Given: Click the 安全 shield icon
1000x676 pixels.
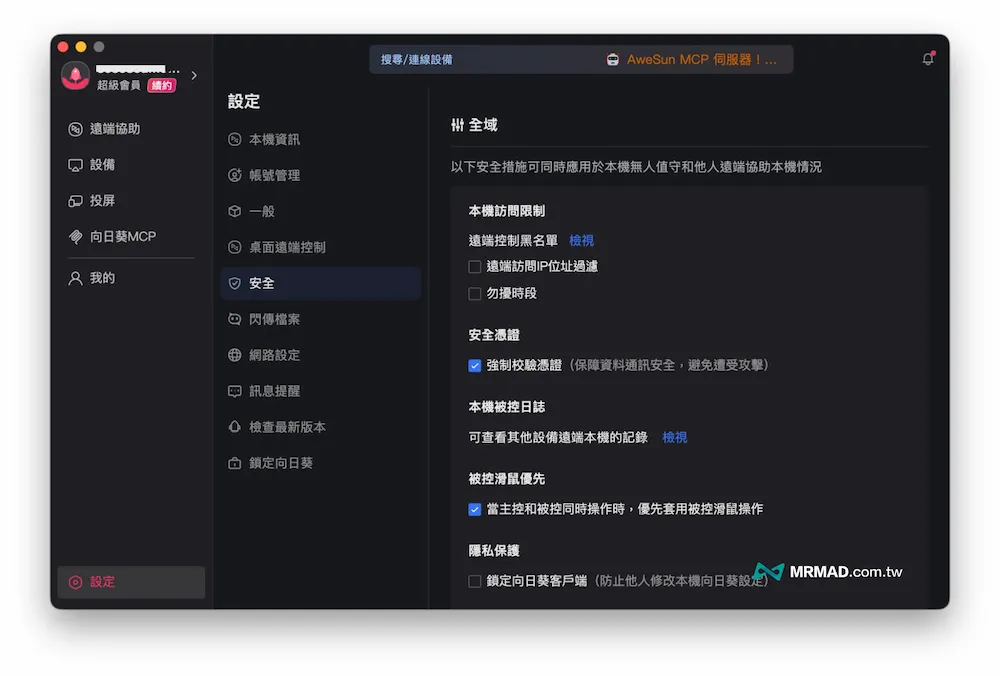Looking at the screenshot, I should click(235, 283).
